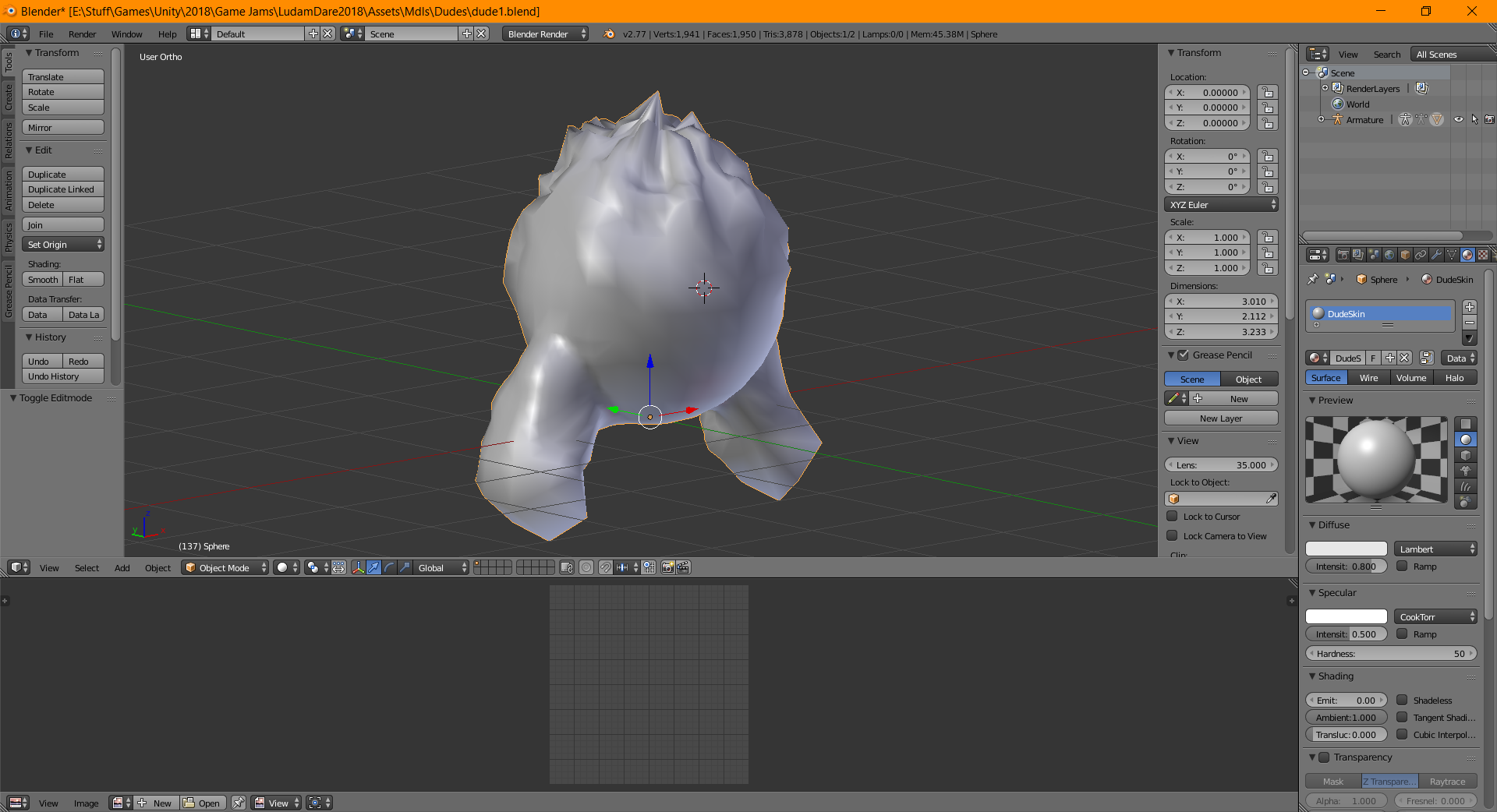1497x812 pixels.
Task: Unlink the DudeSkin material with X icon
Action: click(1404, 358)
